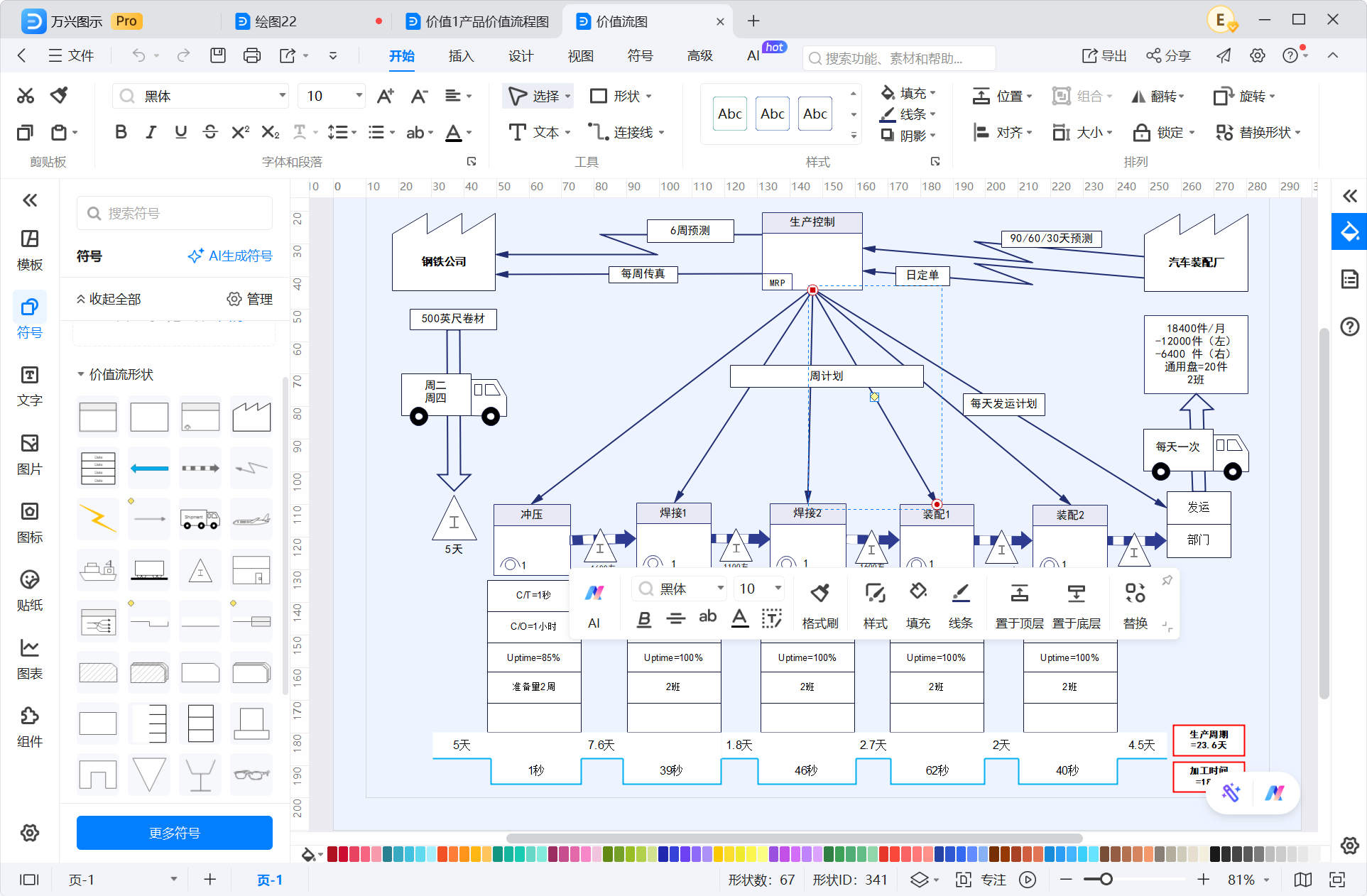Switch to the Design (设计) ribbon tab
This screenshot has height=896, width=1367.
[x=521, y=55]
